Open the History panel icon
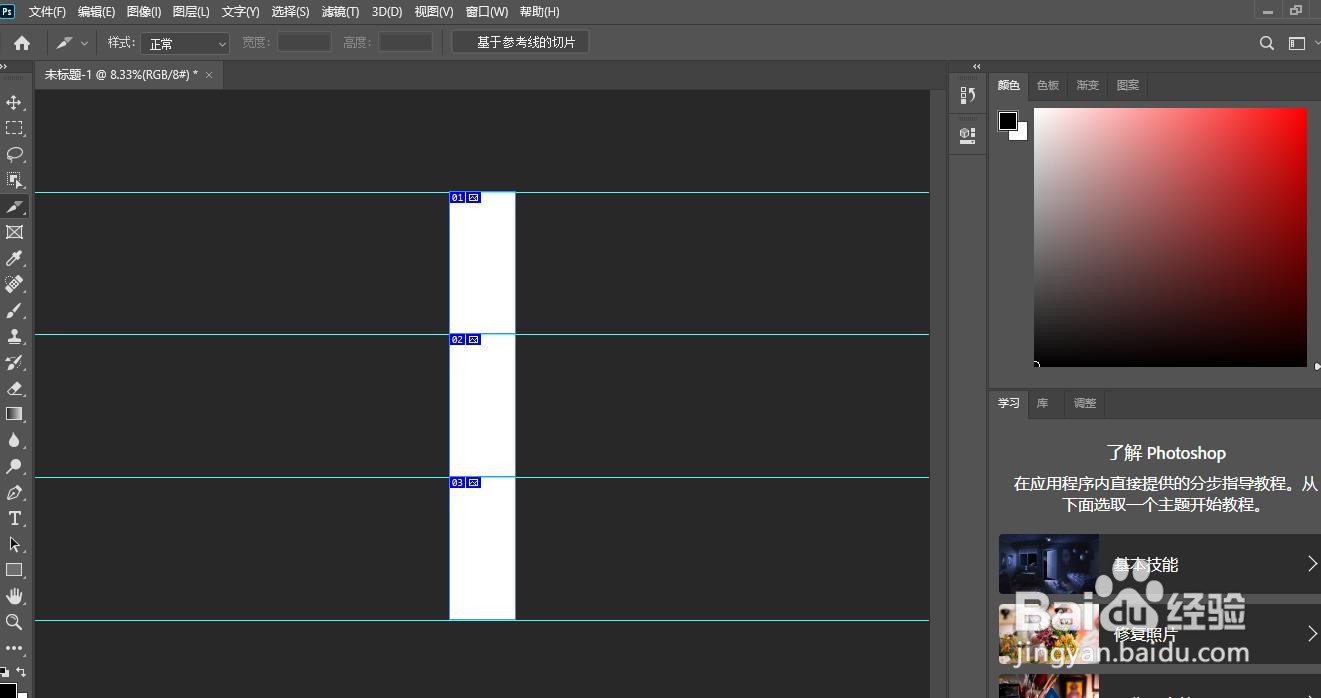Screen dimensions: 1321x698 click(967, 95)
